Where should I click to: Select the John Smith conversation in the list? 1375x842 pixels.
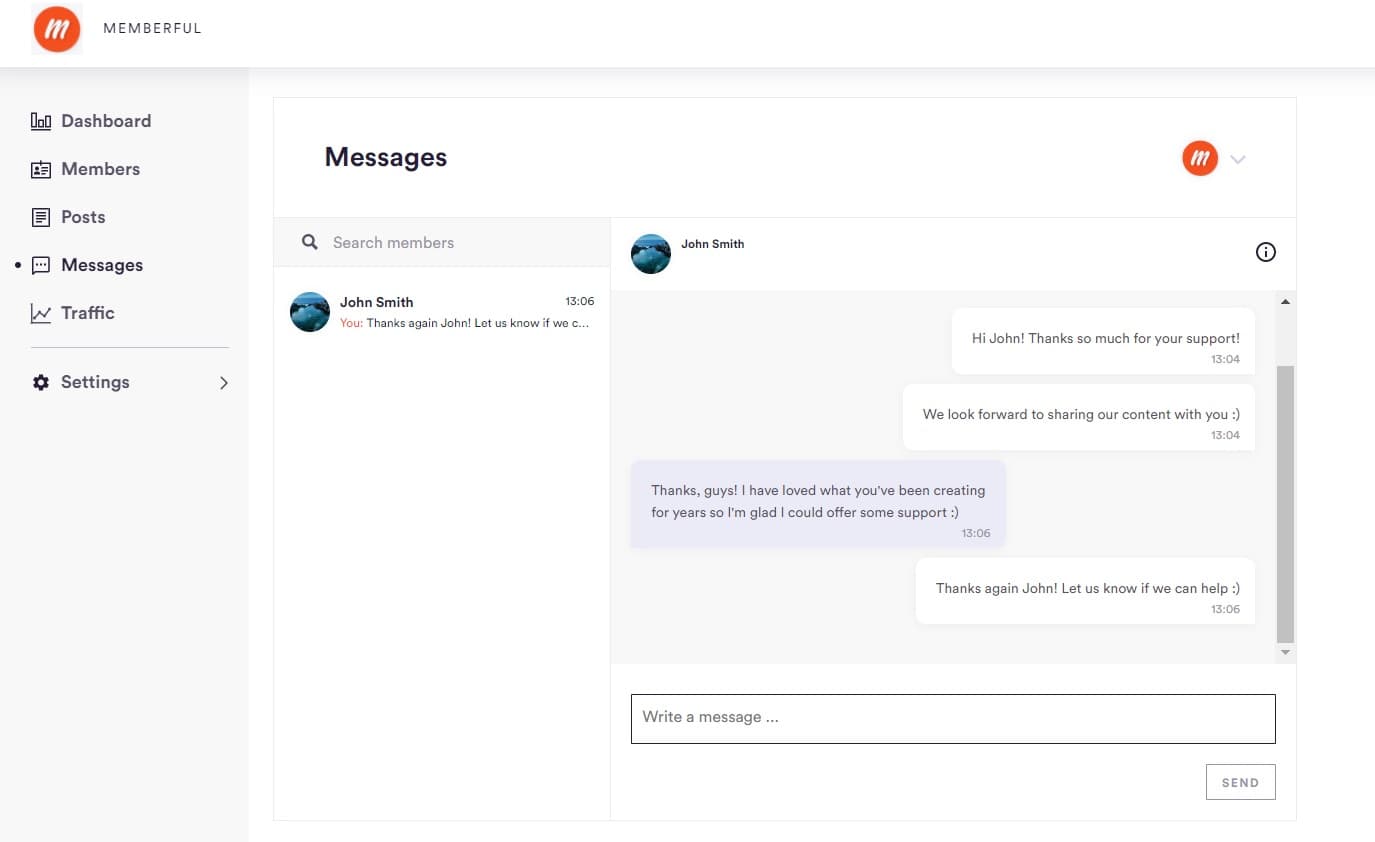441,312
